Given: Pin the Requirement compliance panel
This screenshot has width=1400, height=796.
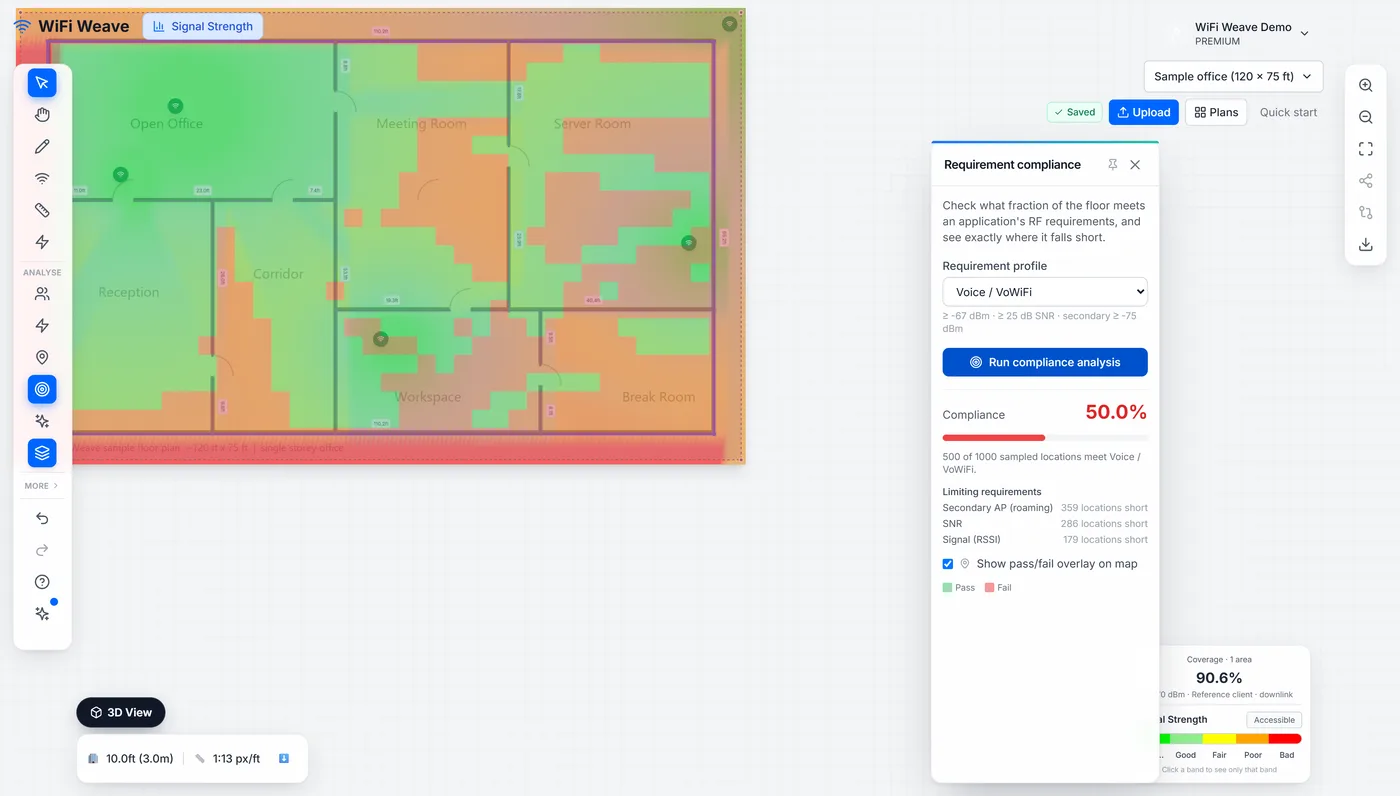Looking at the screenshot, I should click(x=1113, y=165).
